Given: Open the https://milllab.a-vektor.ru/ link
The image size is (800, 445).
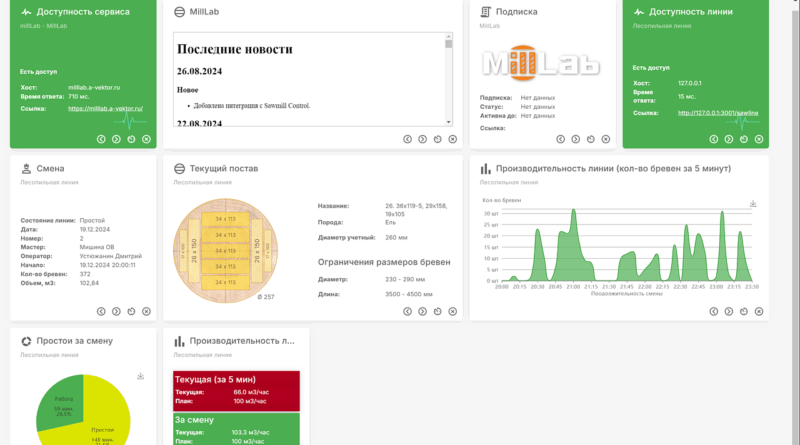Looking at the screenshot, I should click(x=105, y=109).
